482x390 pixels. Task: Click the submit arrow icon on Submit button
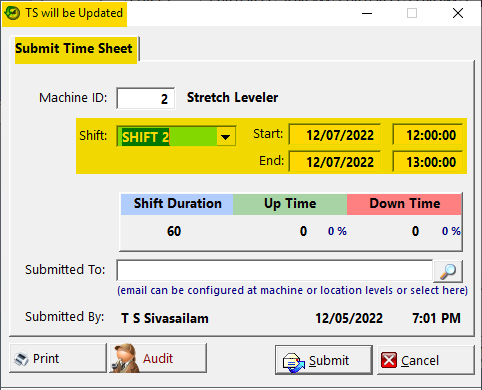coord(293,362)
